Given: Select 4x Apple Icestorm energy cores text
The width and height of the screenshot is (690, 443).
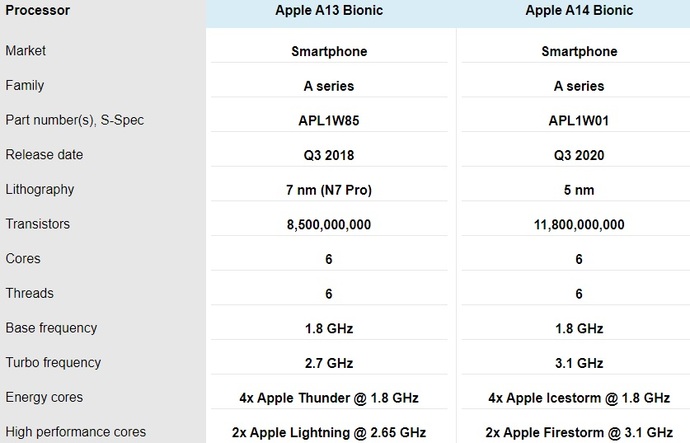Looking at the screenshot, I should tap(579, 398).
